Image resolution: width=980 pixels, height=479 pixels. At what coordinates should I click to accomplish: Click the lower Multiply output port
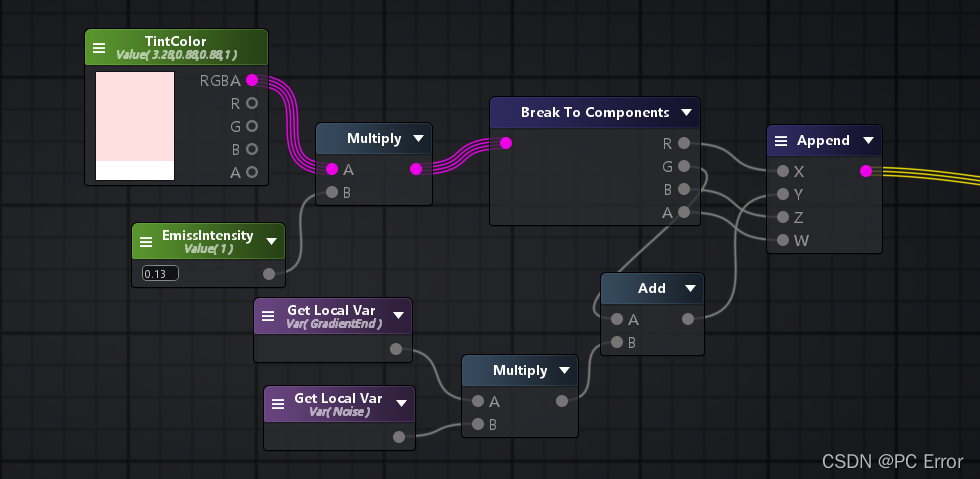562,401
